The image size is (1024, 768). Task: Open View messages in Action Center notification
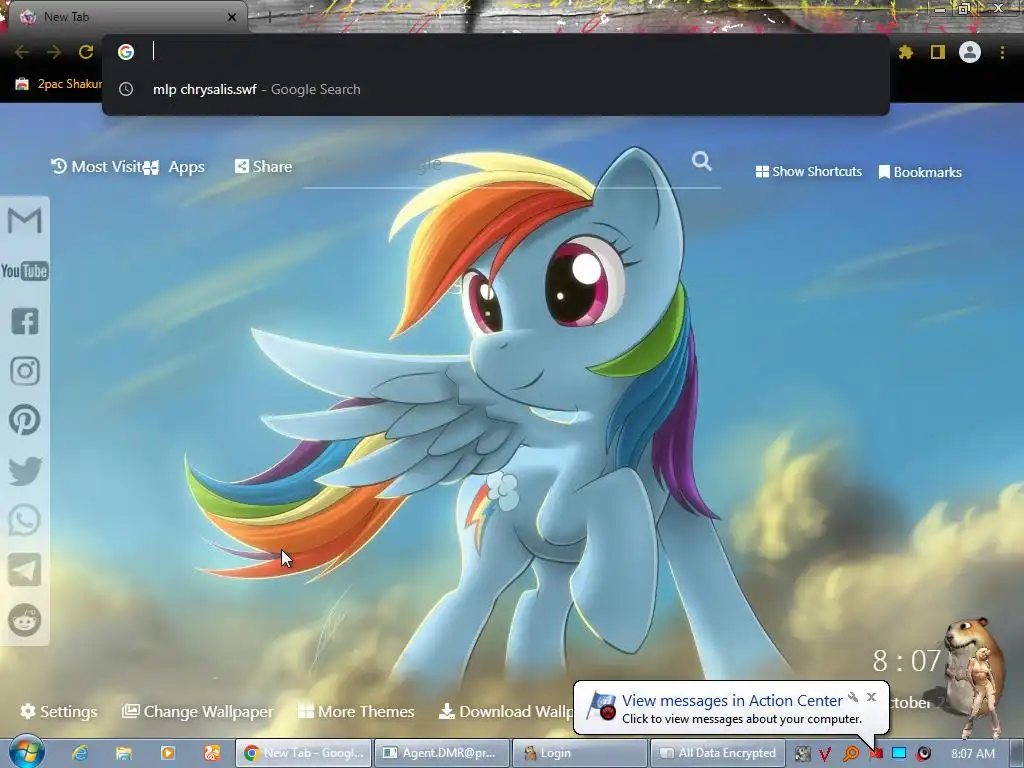732,701
